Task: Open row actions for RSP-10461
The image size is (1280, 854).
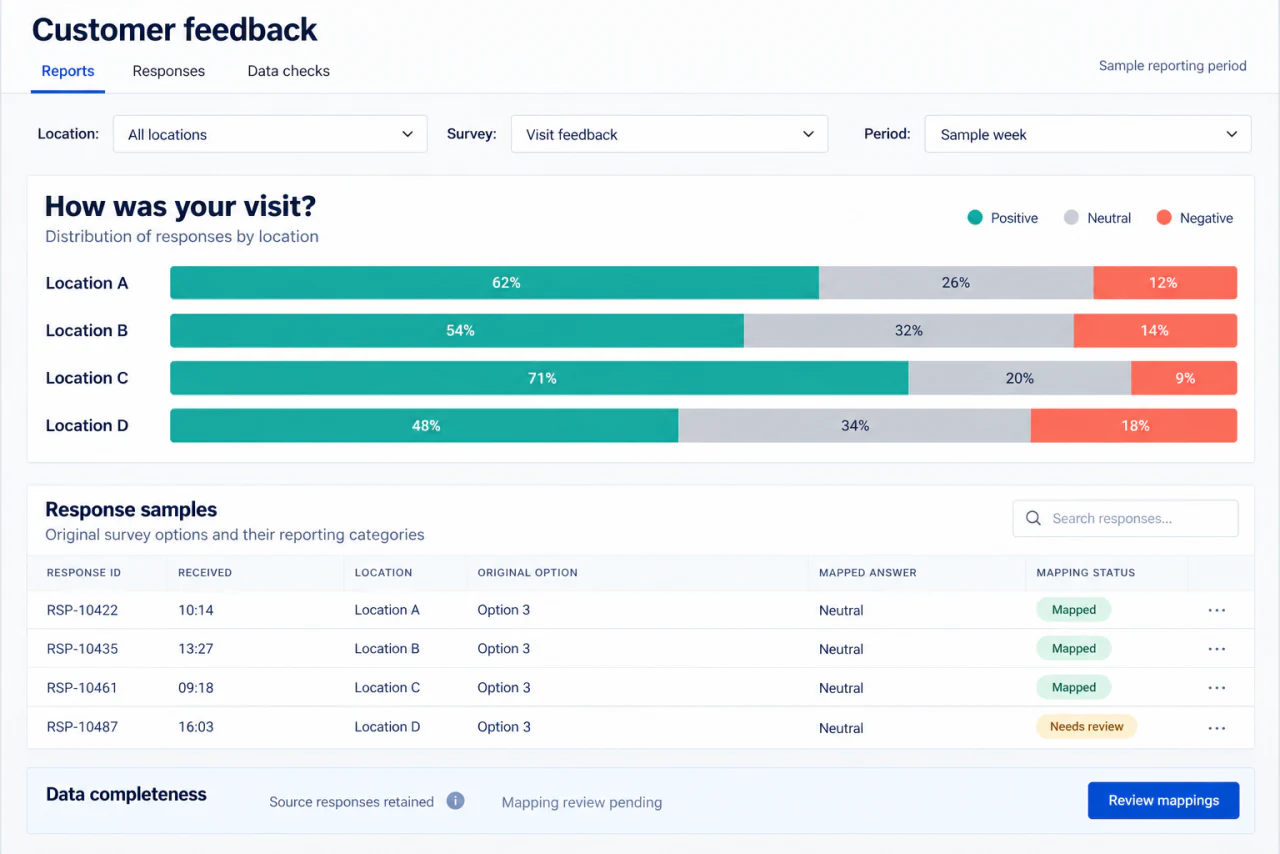Action: (1216, 688)
